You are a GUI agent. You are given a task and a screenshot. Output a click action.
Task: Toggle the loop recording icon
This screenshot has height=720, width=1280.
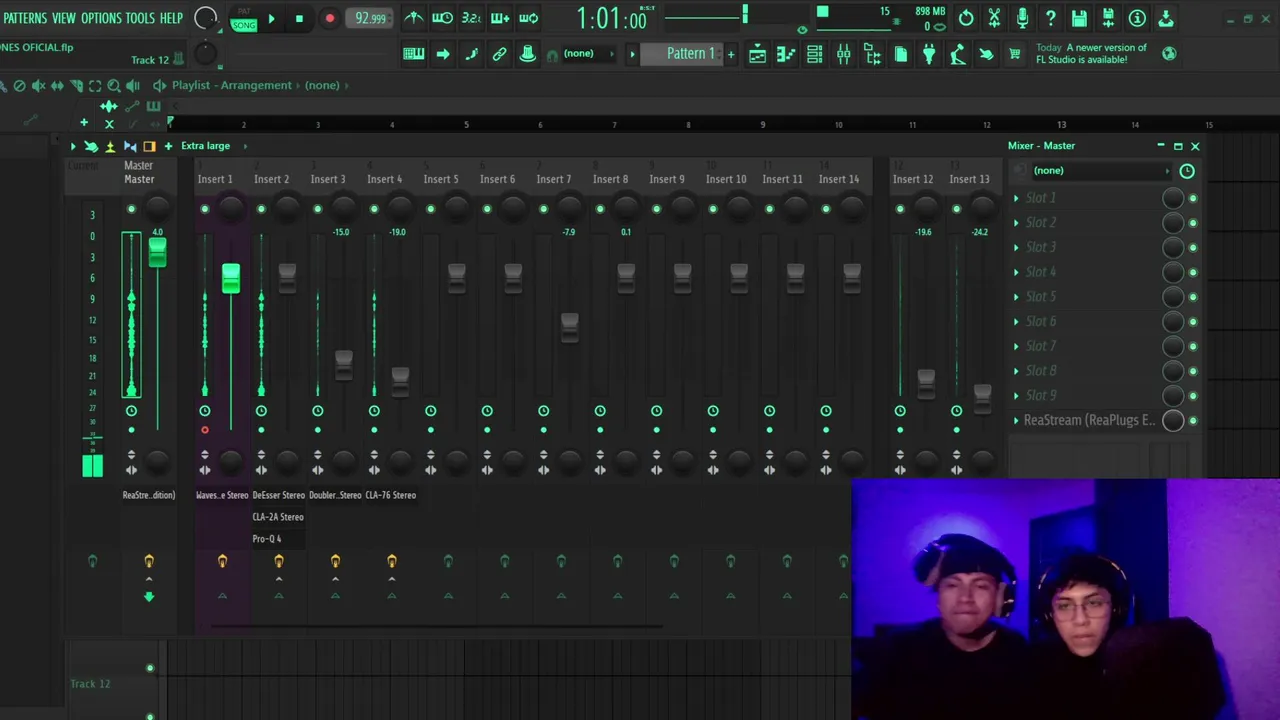point(528,18)
